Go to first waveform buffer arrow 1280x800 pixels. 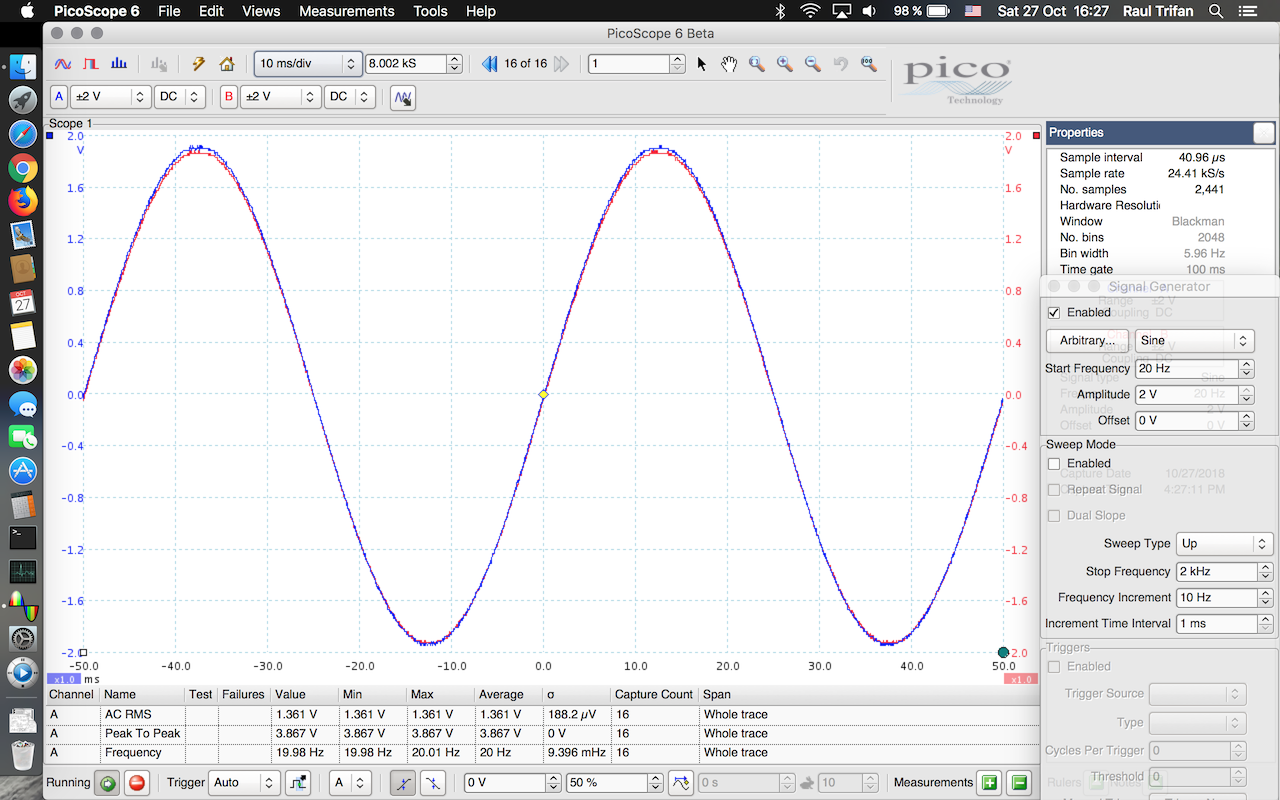[489, 64]
